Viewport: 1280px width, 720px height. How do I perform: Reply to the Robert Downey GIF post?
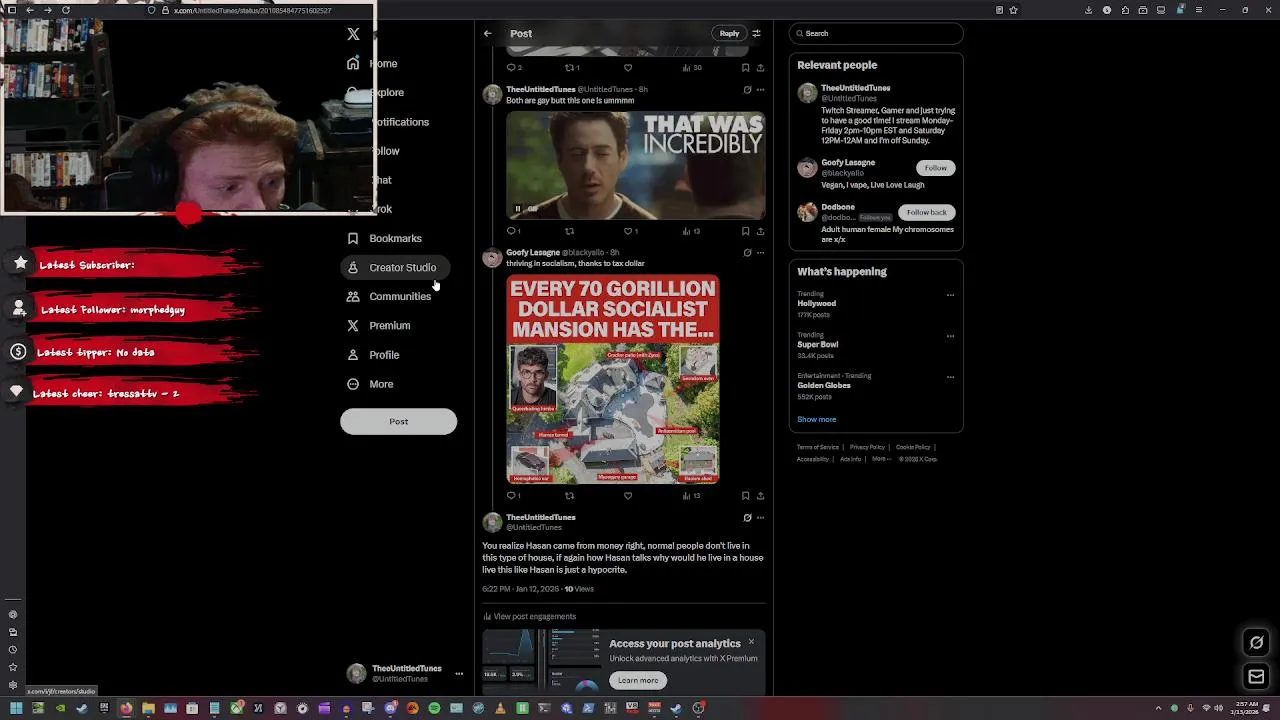click(x=512, y=231)
